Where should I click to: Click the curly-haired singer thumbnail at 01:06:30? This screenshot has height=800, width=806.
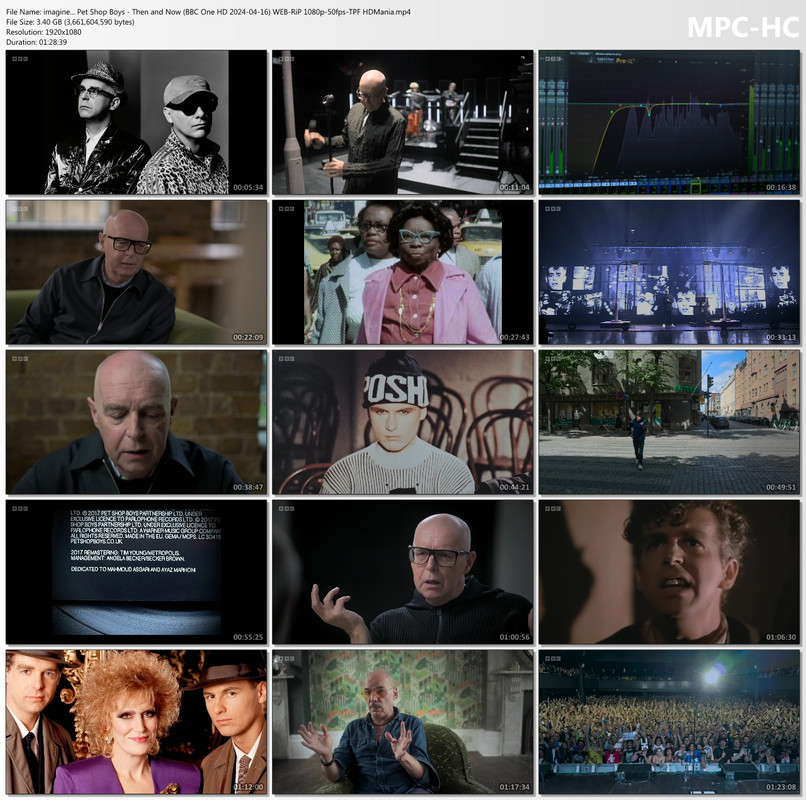tap(669, 572)
